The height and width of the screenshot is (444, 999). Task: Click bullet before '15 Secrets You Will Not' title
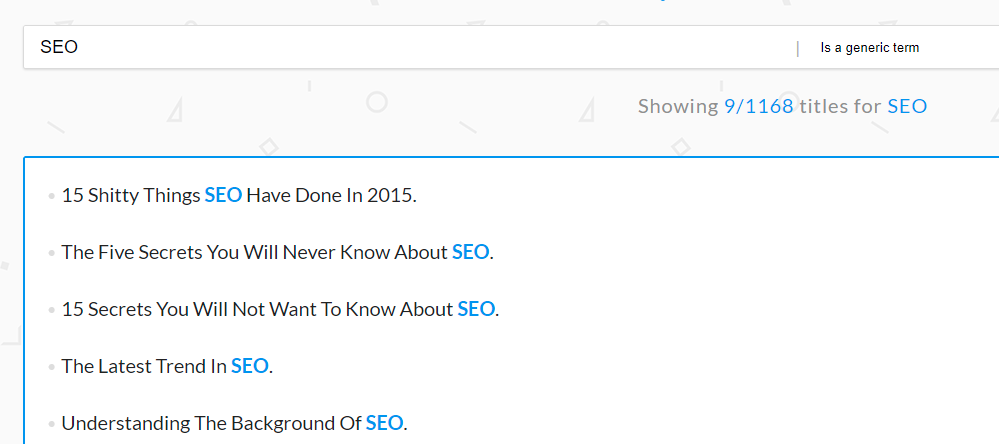pyautogui.click(x=51, y=311)
